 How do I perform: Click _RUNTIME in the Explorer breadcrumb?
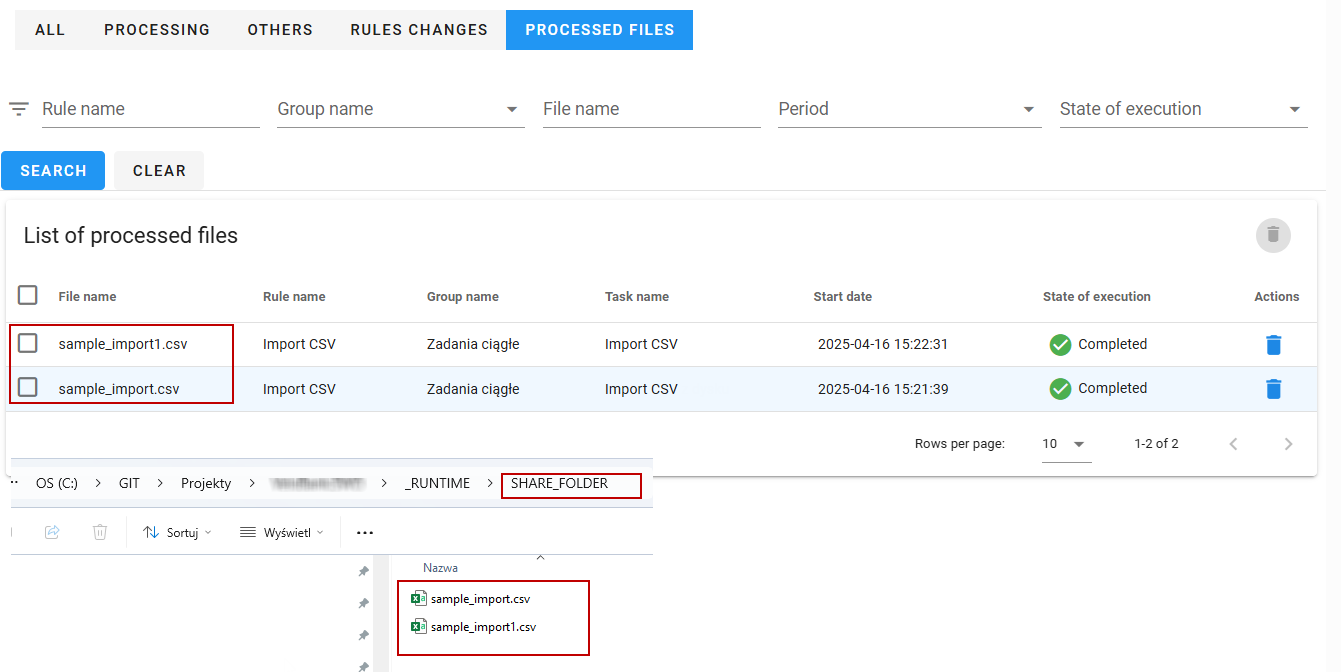[x=437, y=484]
